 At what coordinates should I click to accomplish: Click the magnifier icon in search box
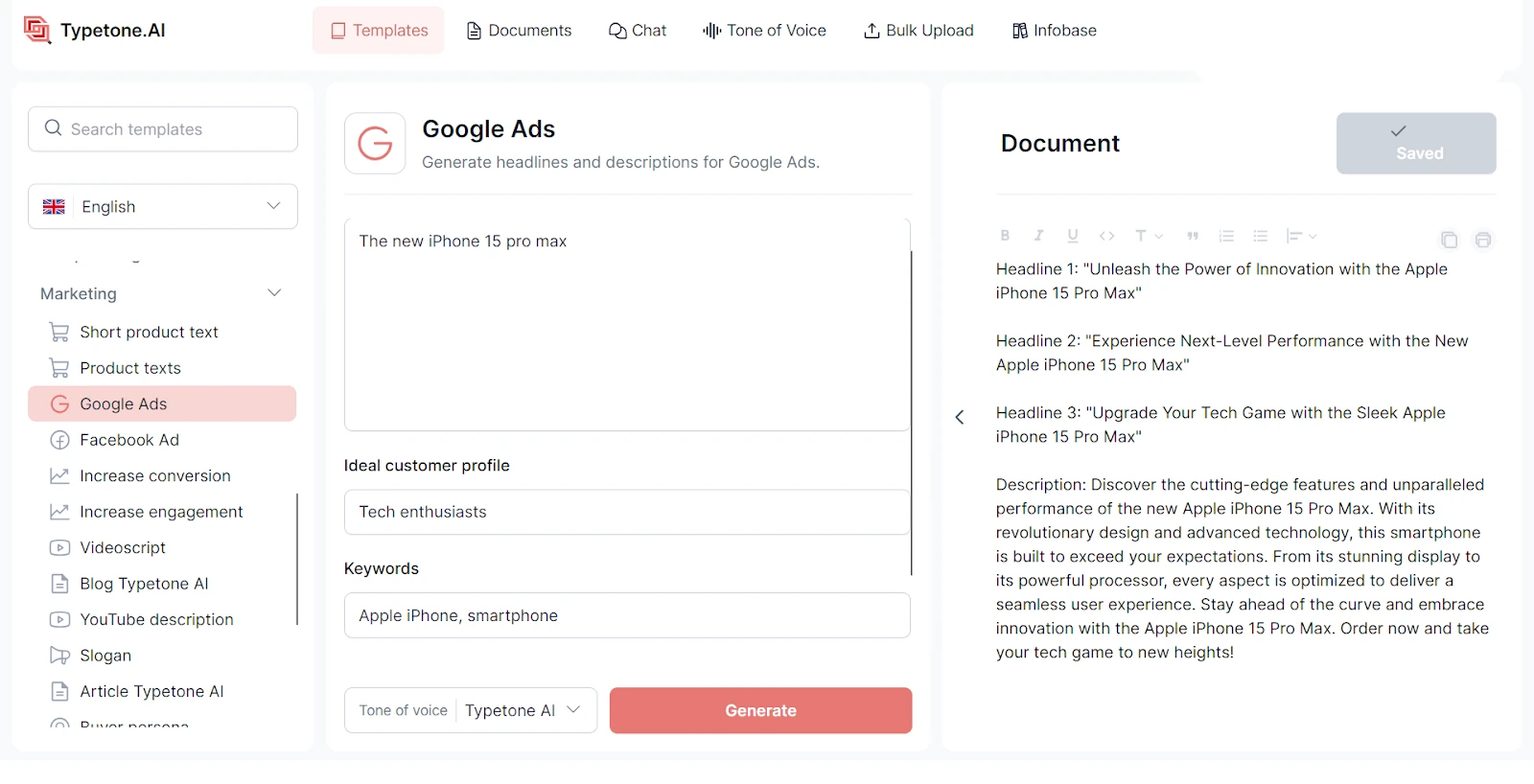[54, 128]
